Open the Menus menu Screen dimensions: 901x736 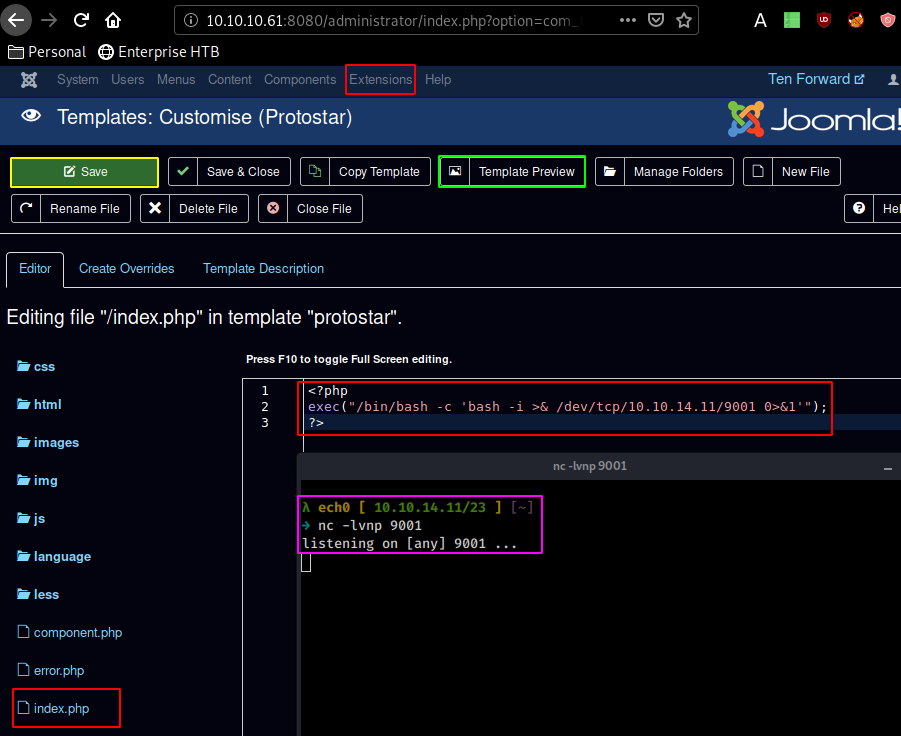tap(176, 80)
